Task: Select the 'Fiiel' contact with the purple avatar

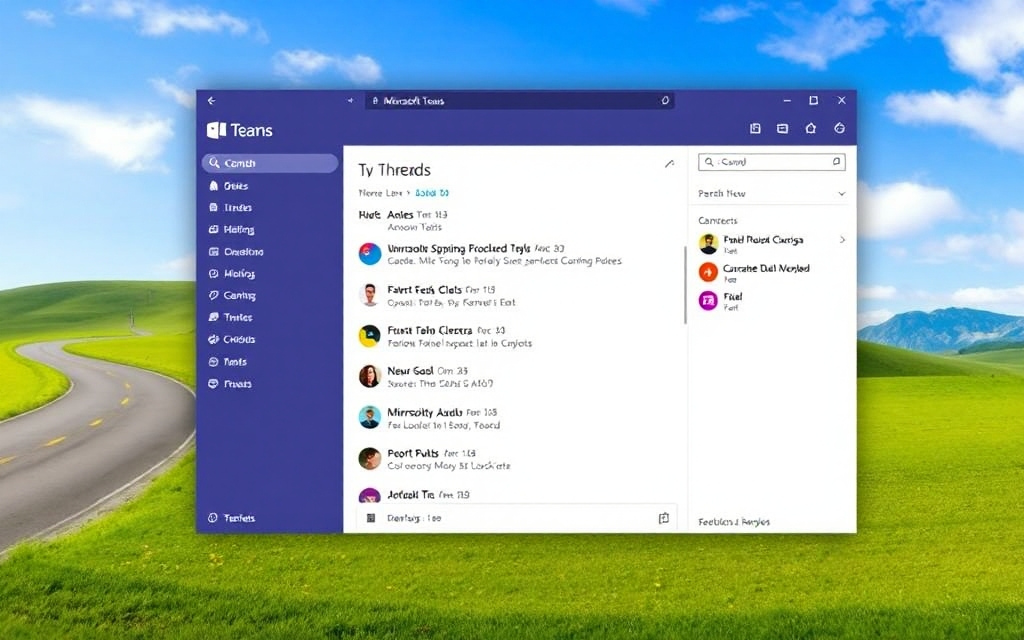Action: point(772,300)
